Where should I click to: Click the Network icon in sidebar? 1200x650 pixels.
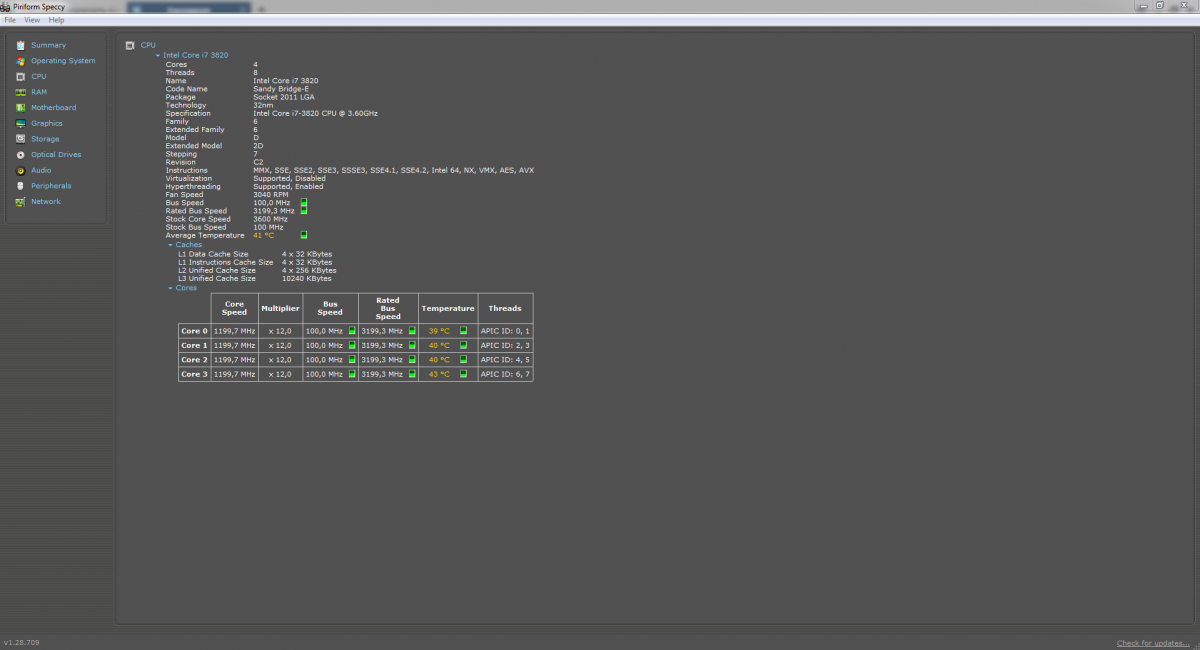pos(21,202)
